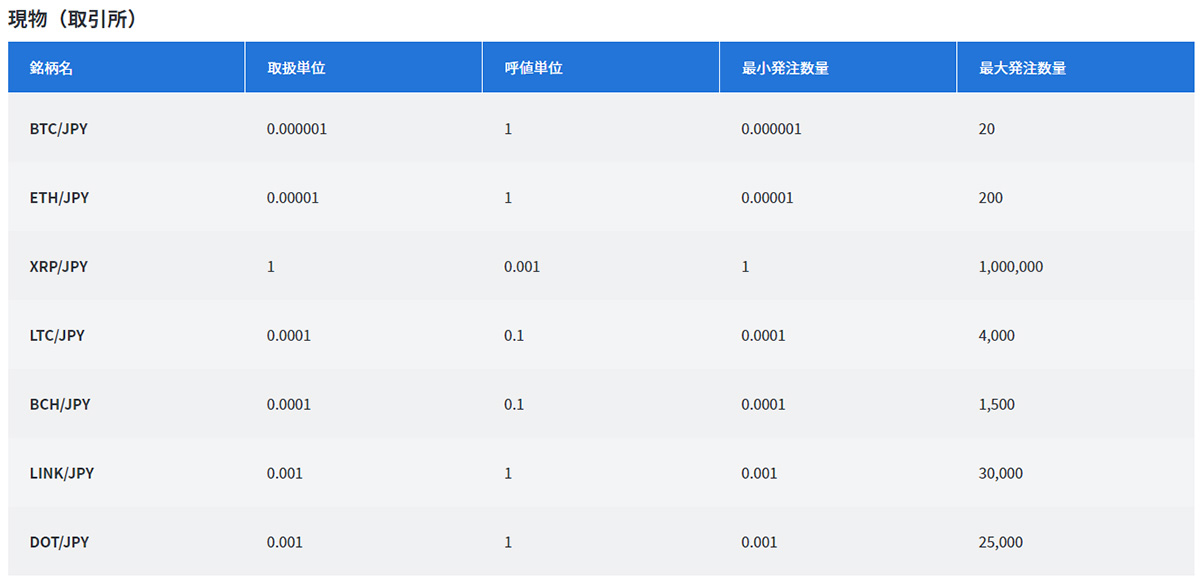
Task: Click XRP/JPY 取扱単位 value 1
Action: 271,267
